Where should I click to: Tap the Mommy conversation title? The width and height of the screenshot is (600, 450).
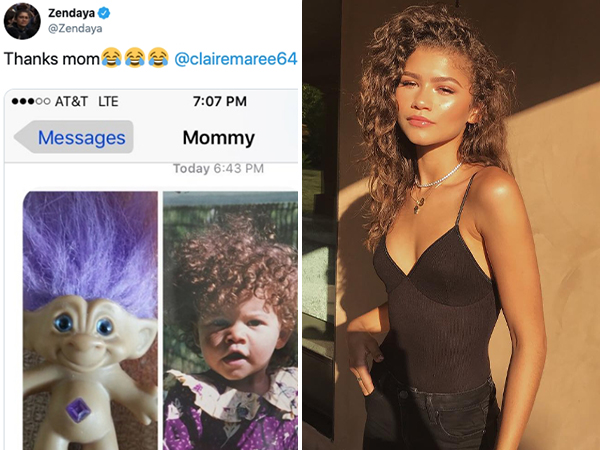218,138
